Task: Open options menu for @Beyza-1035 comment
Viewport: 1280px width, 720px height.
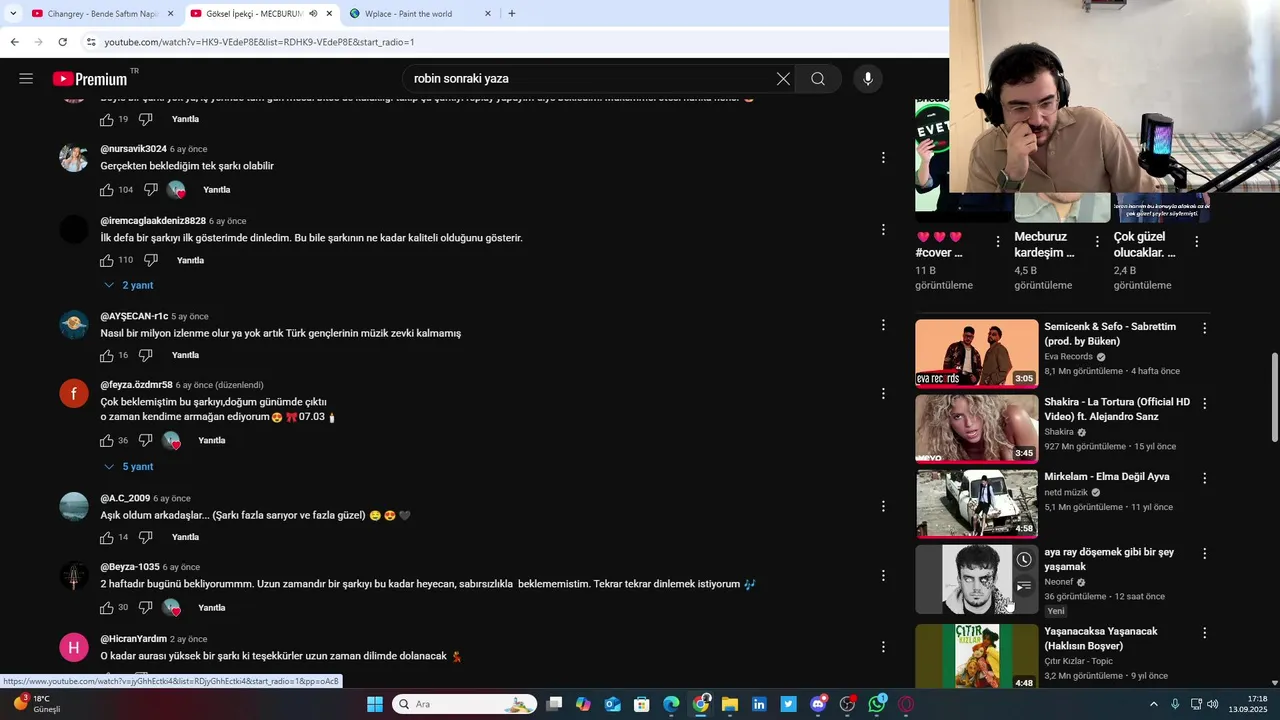Action: pyautogui.click(x=883, y=576)
